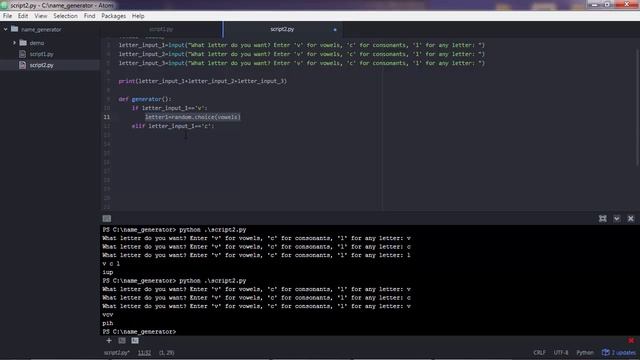This screenshot has height=360, width=640.
Task: Click the terminal prompt PS C:\name_generator>
Action: tap(139, 332)
